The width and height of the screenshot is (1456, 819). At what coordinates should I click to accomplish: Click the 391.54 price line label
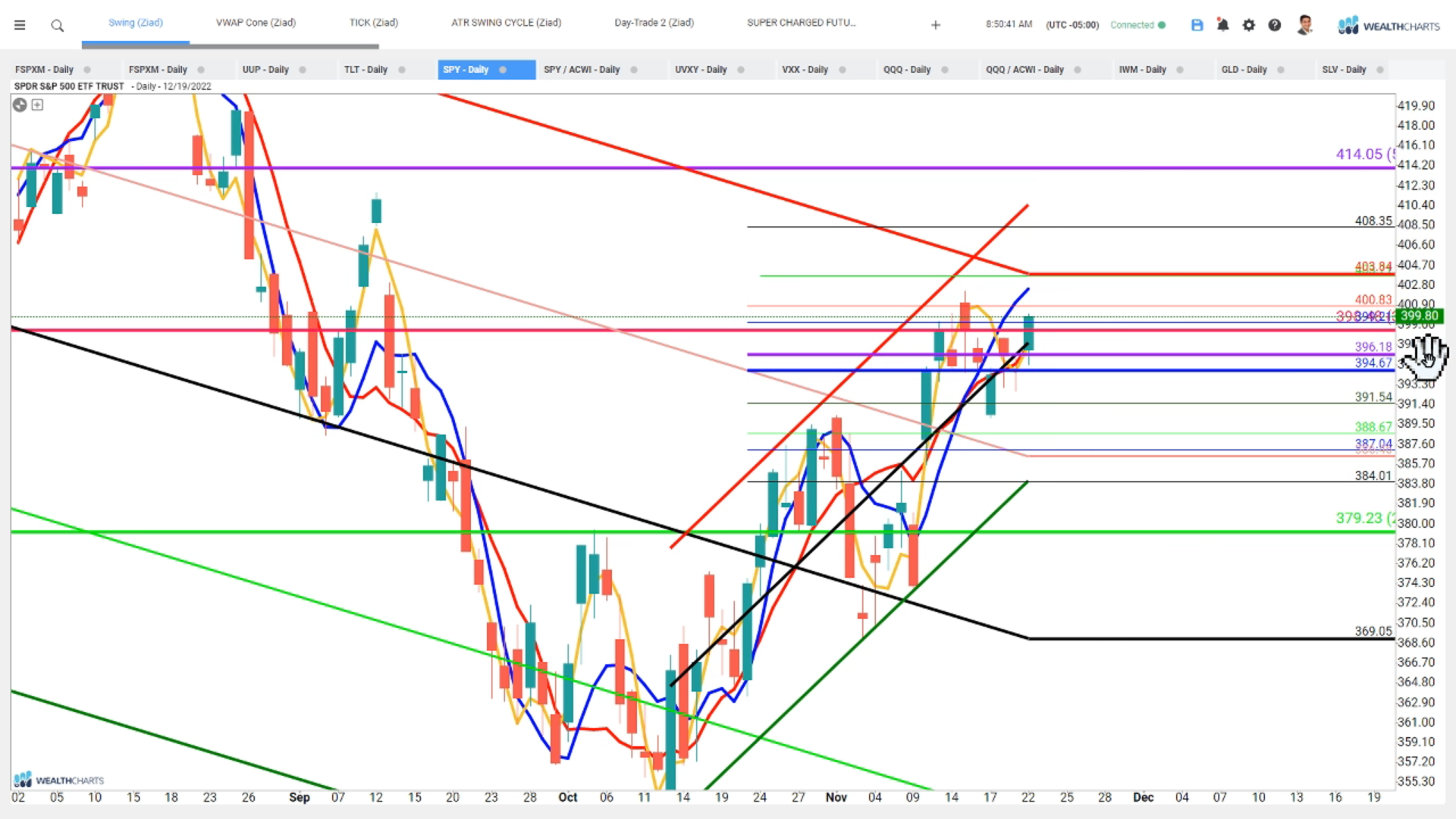(1373, 397)
